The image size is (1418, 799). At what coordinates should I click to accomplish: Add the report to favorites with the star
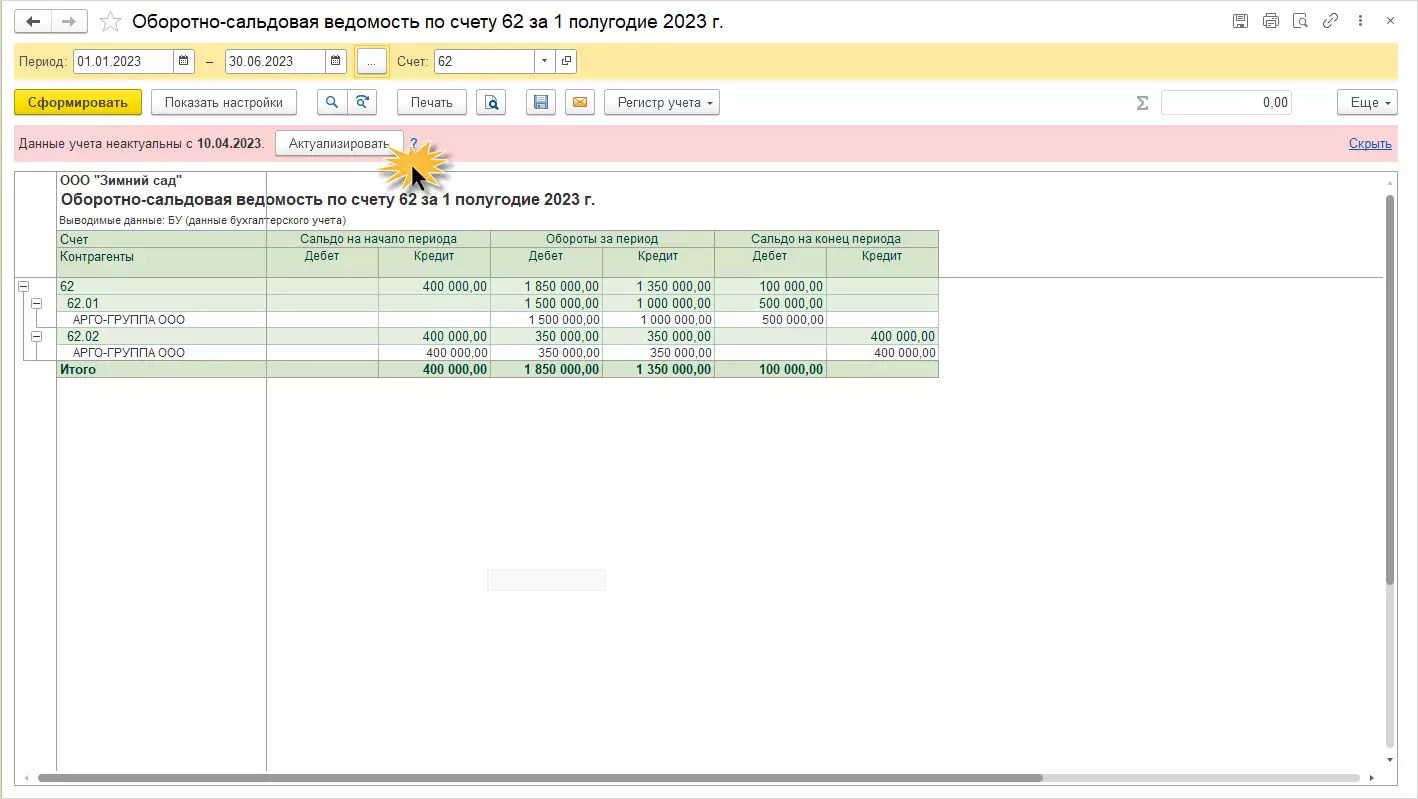111,21
